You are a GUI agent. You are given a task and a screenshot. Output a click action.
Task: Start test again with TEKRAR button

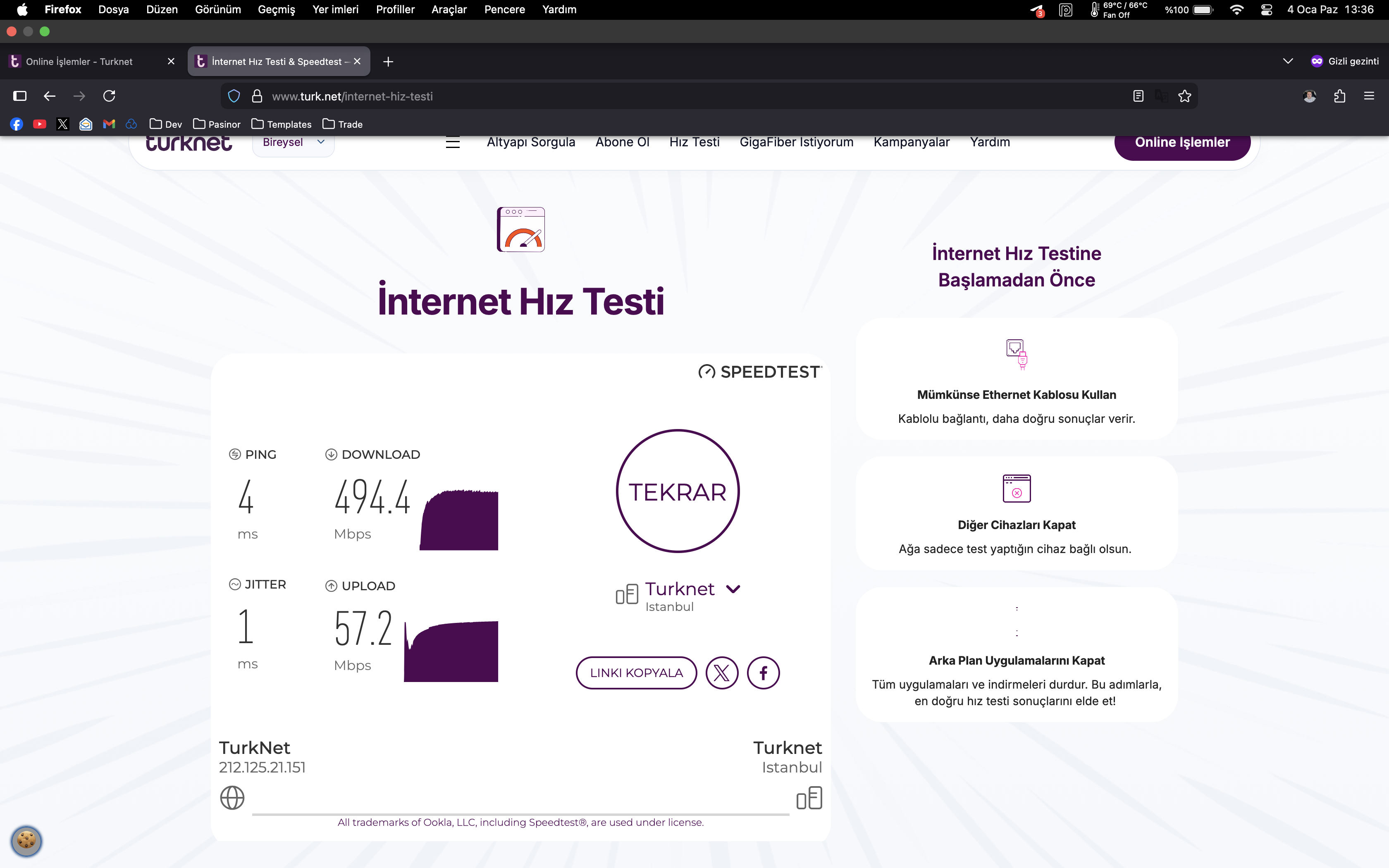point(678,491)
